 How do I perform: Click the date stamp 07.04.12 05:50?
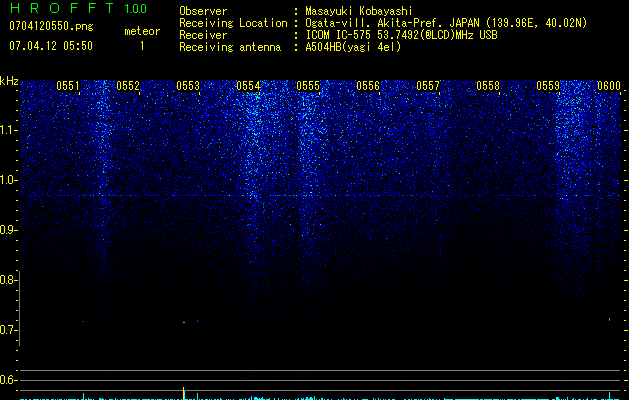[51, 46]
